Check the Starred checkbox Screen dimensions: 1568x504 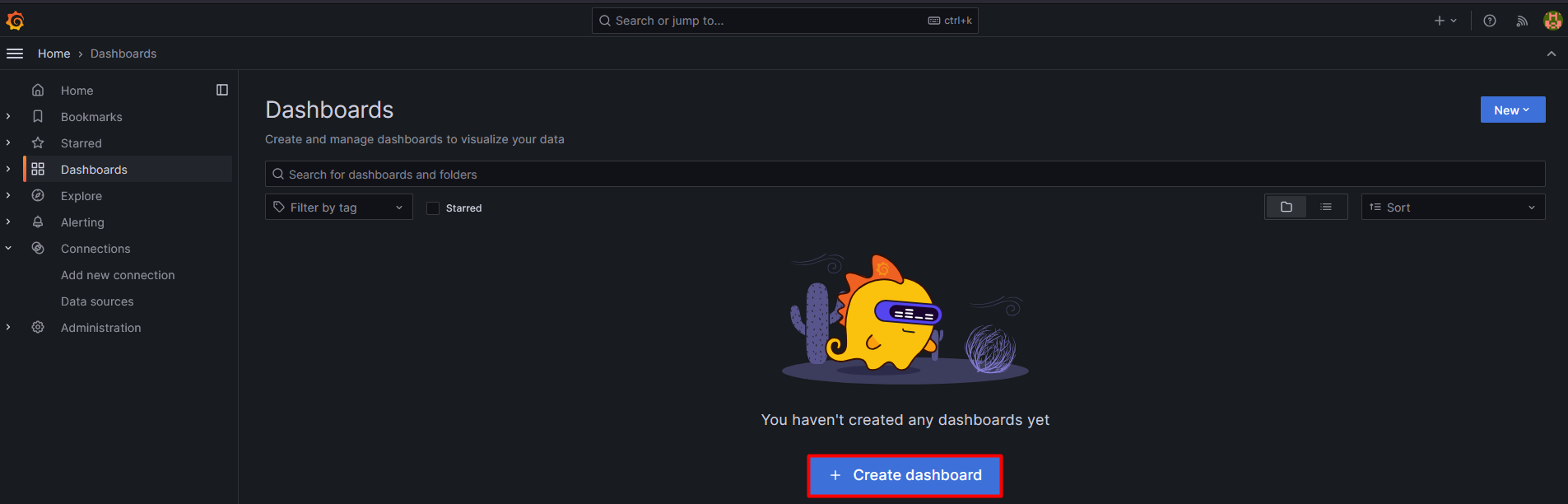[x=433, y=208]
